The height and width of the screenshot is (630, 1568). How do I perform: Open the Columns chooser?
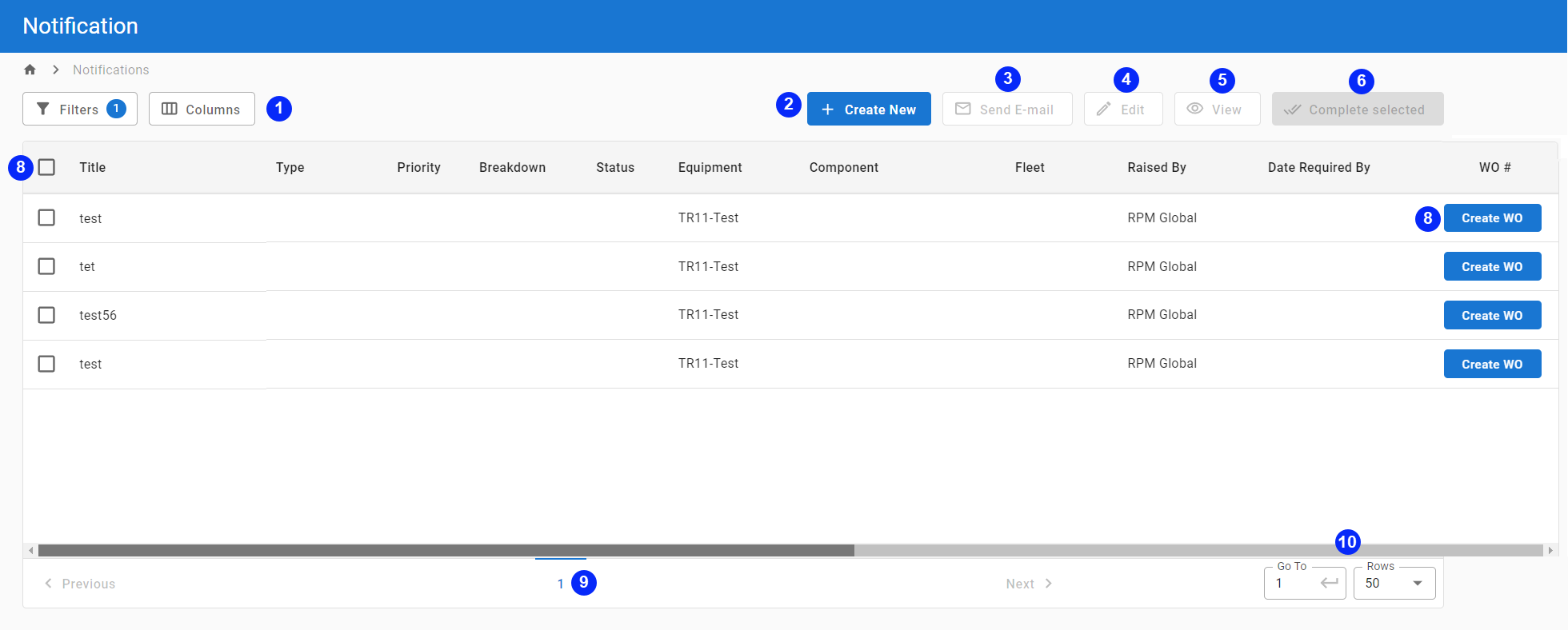202,109
